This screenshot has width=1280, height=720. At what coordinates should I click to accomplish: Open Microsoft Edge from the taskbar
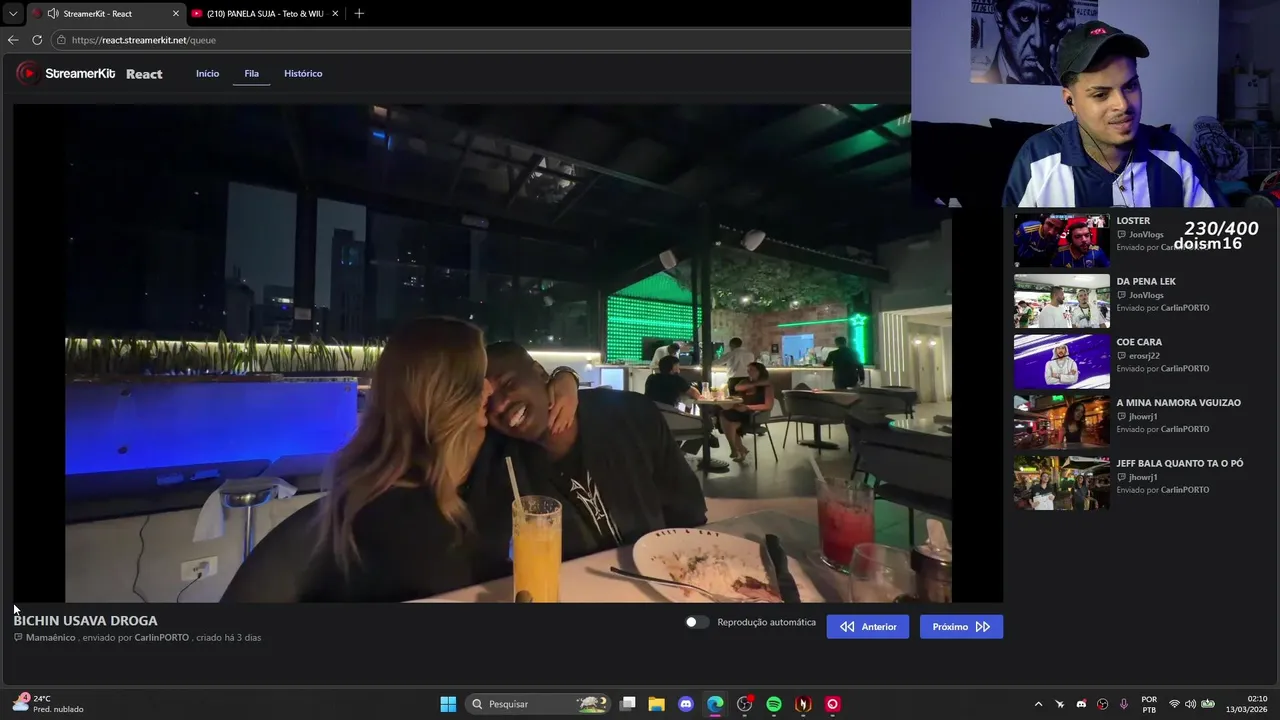click(715, 704)
